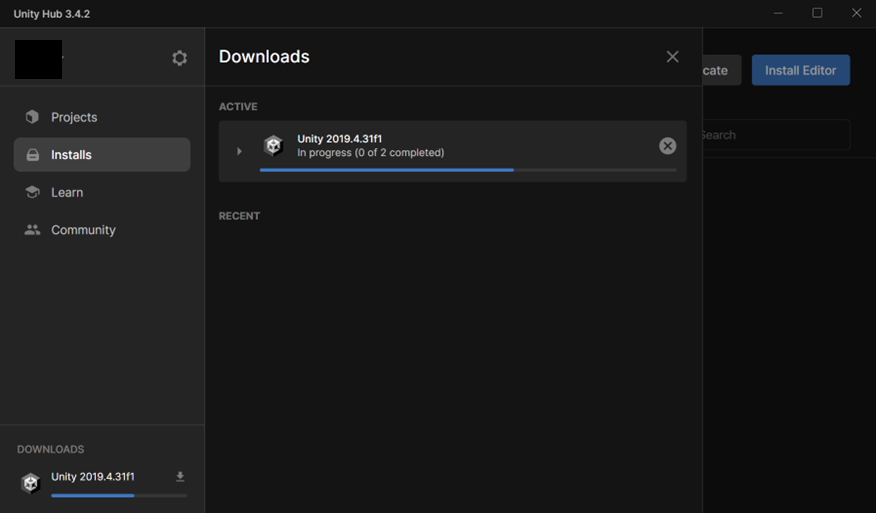The width and height of the screenshot is (876, 513).
Task: Click the cube icon beside Projects
Action: [32, 117]
